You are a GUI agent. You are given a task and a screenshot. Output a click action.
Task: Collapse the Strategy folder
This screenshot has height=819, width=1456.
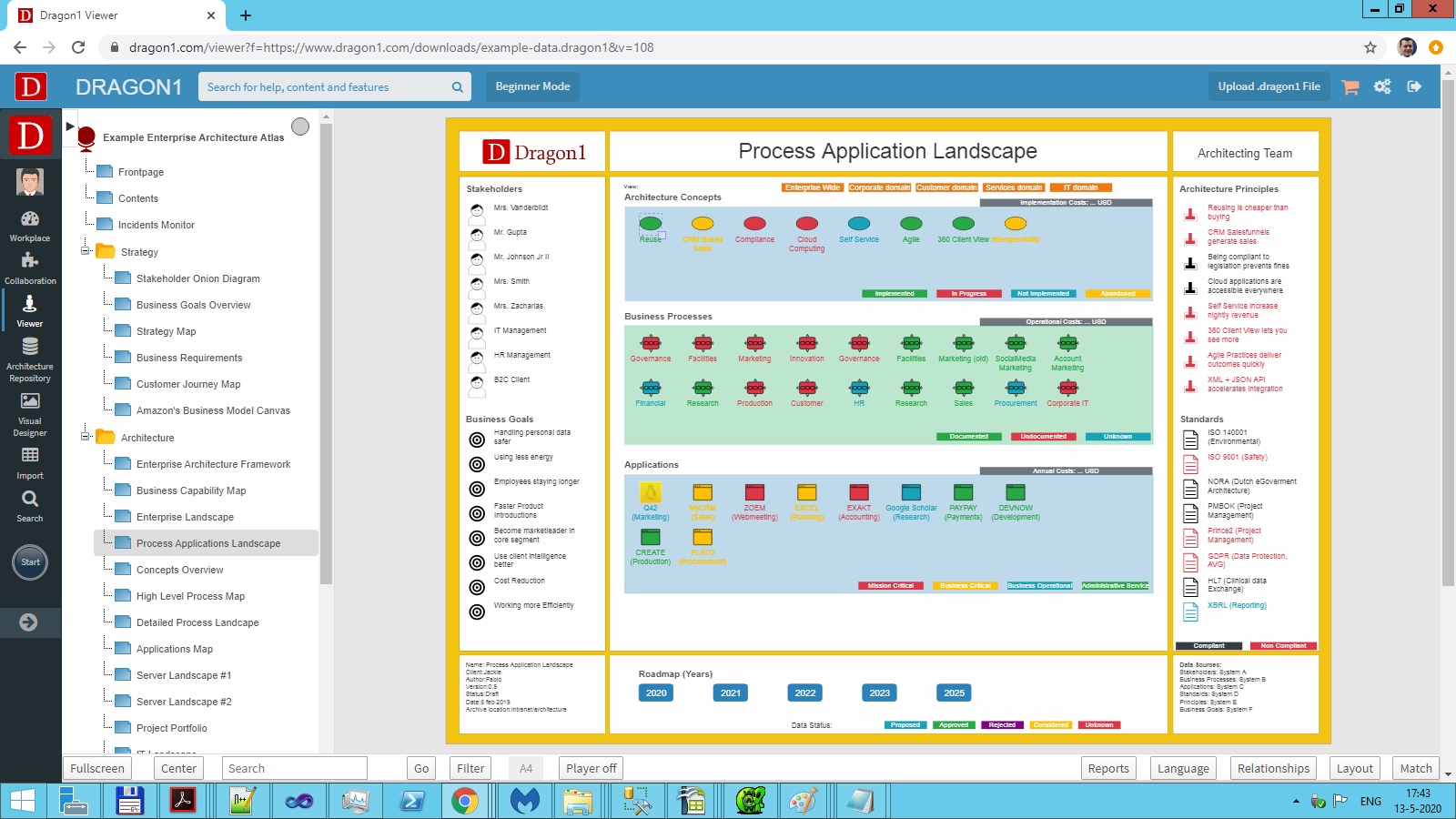85,251
